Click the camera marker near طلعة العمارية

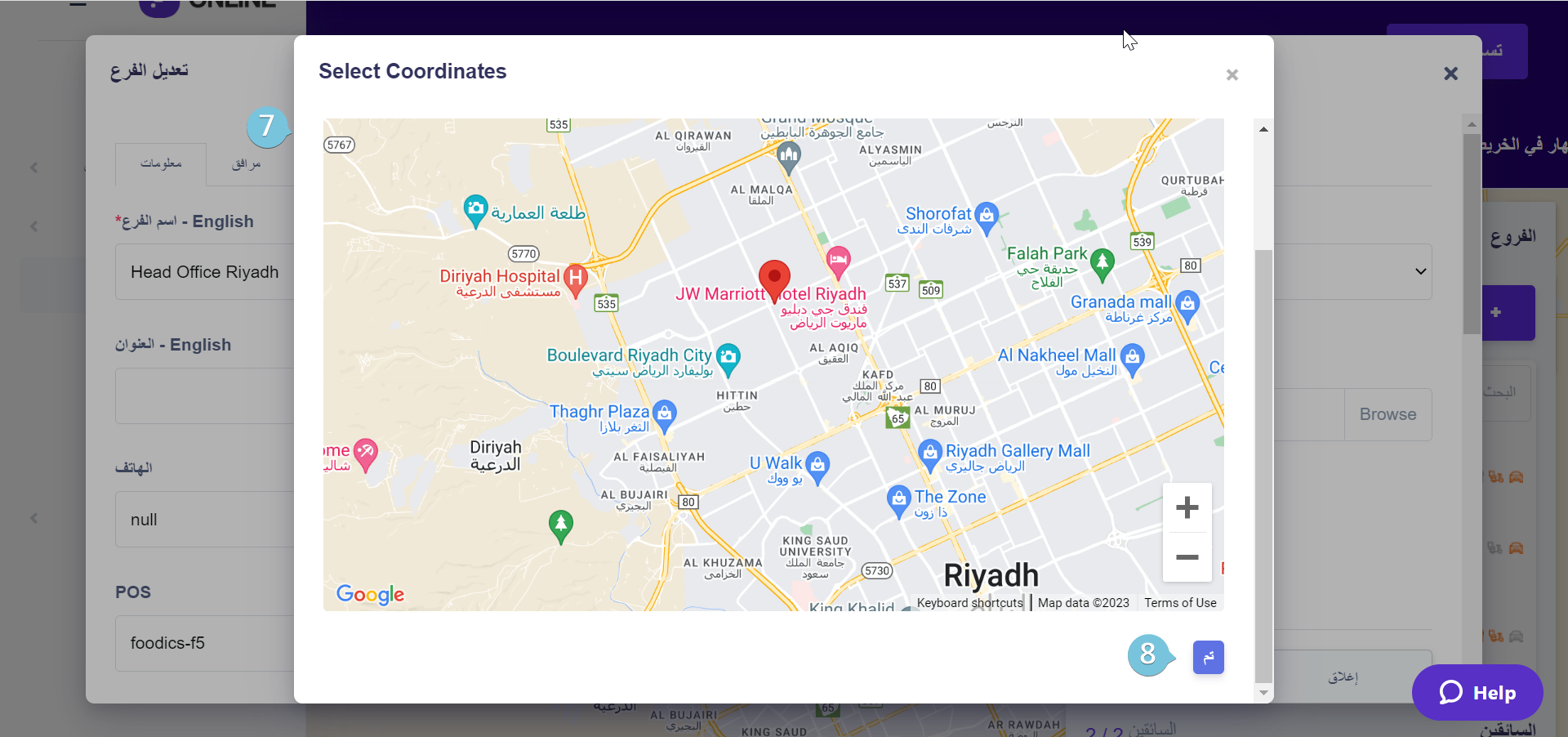[475, 211]
